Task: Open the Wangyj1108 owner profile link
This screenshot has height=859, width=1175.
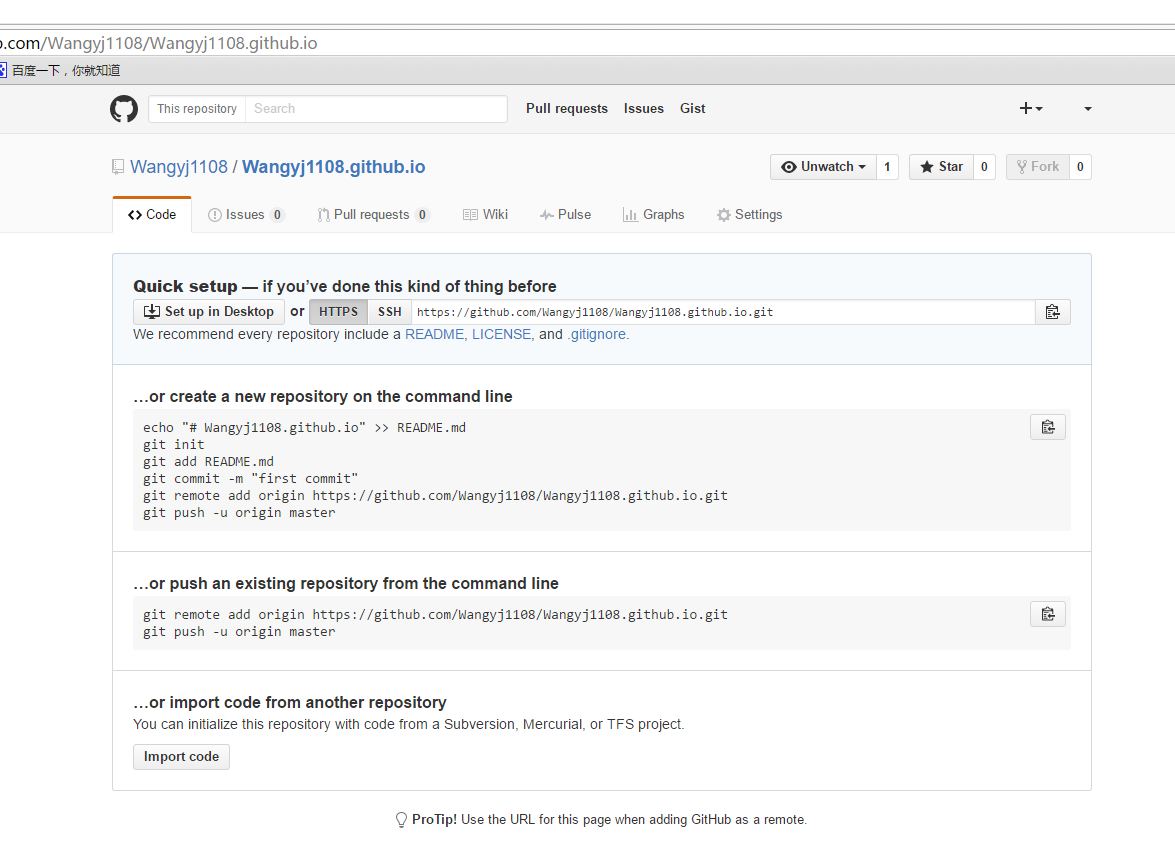Action: (179, 166)
